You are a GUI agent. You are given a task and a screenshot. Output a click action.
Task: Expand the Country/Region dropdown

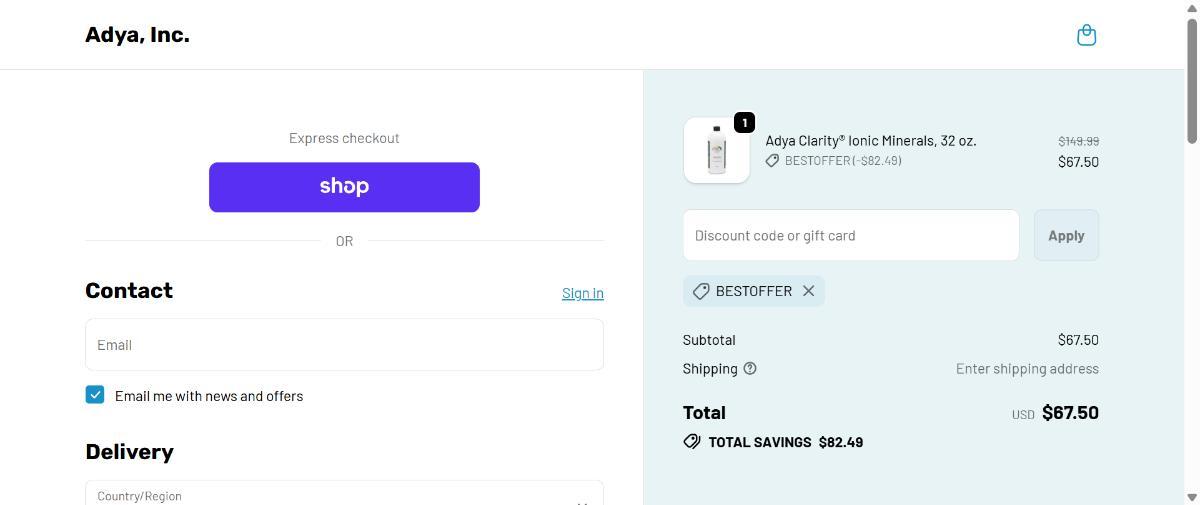(344, 495)
